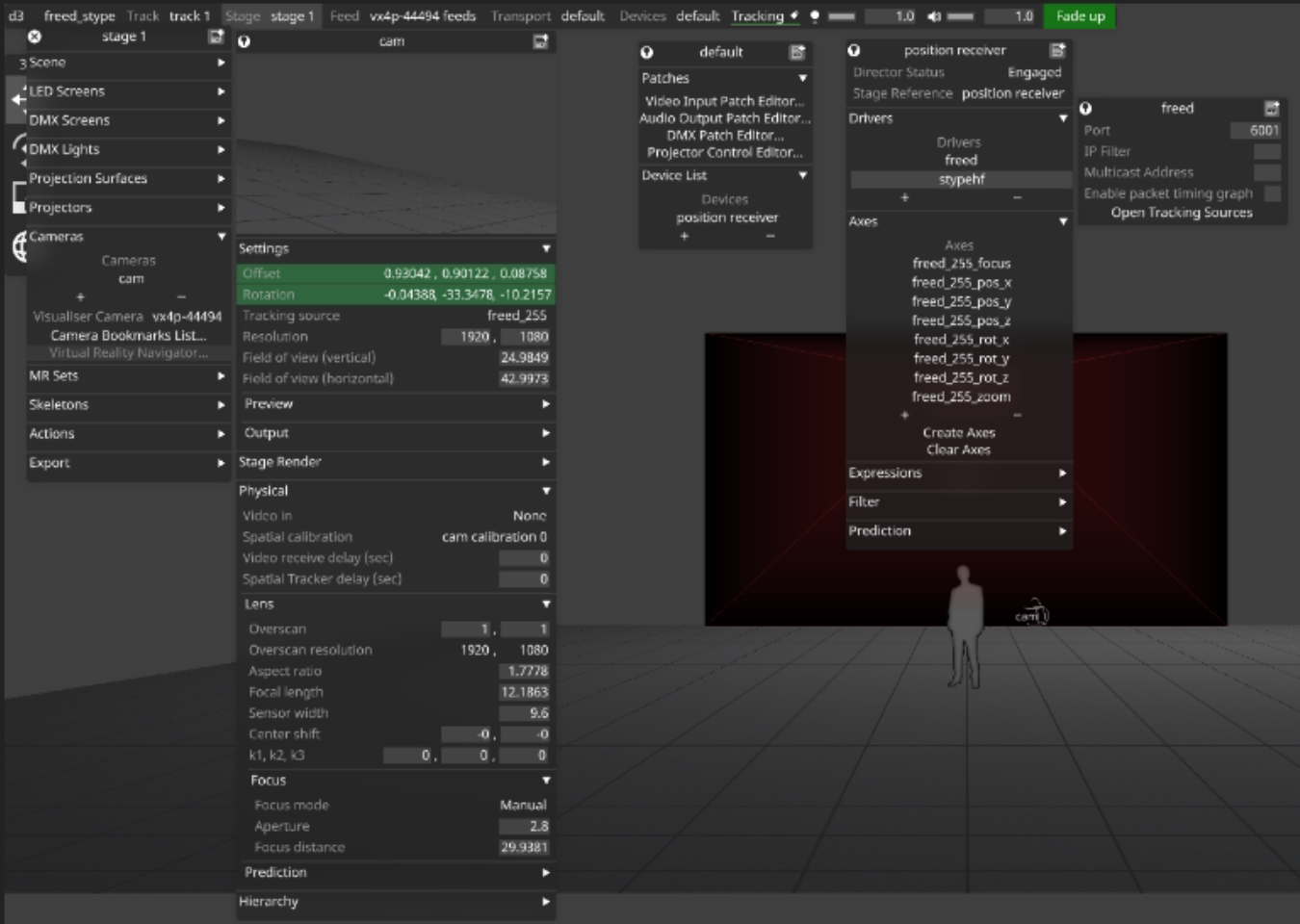Expand the Expressions section in position receiver
This screenshot has width=1300, height=924.
pos(959,474)
